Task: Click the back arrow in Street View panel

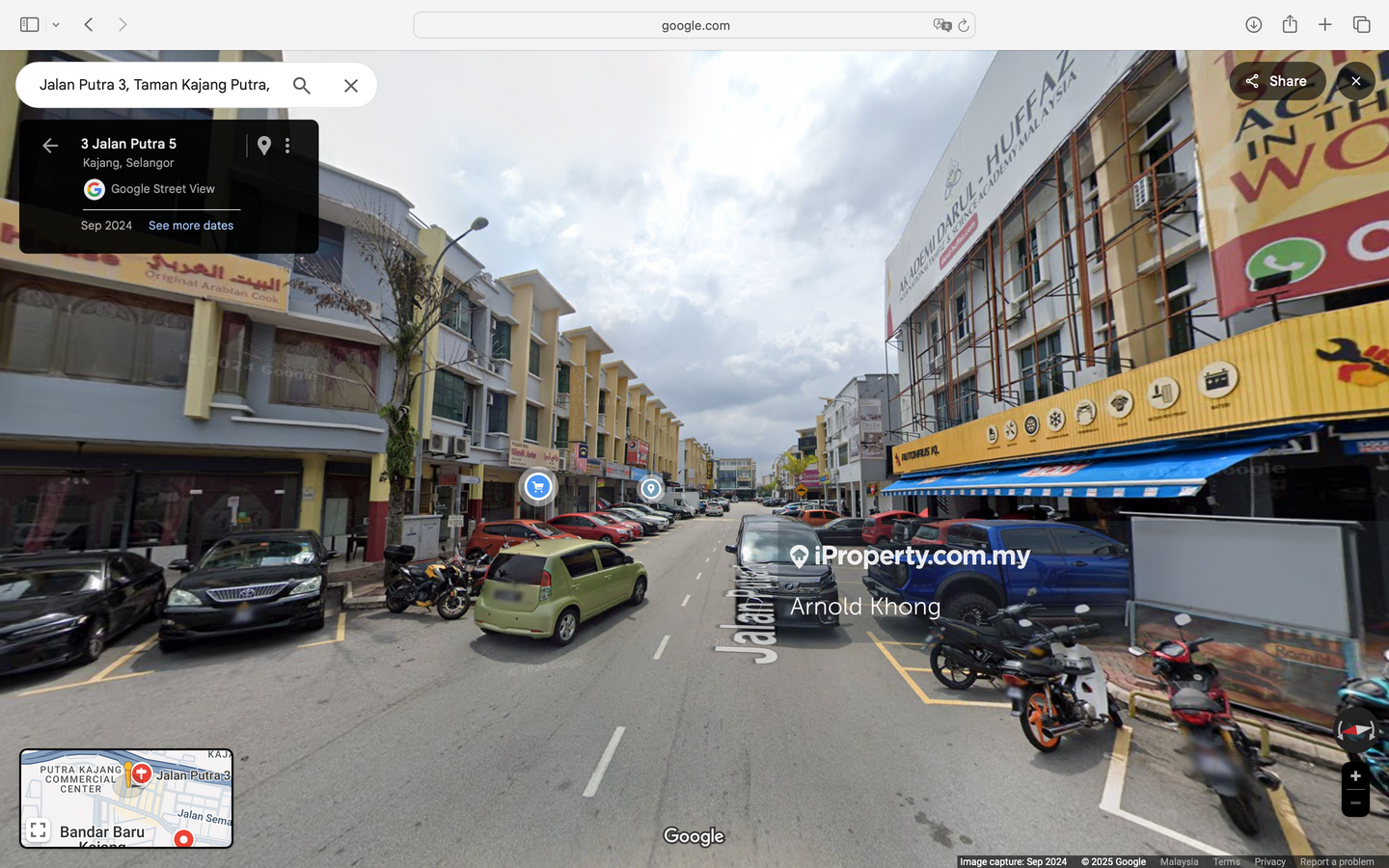Action: click(x=50, y=146)
